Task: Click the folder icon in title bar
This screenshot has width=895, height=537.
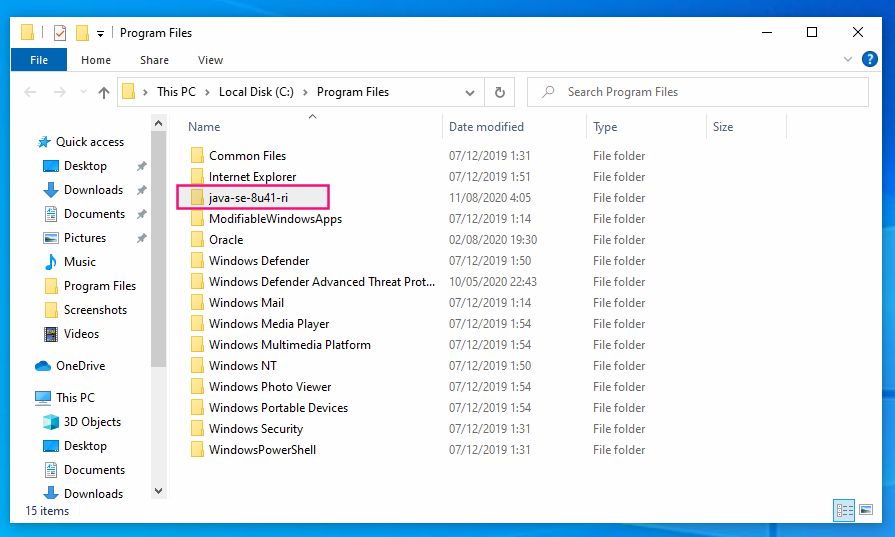Action: click(x=27, y=33)
